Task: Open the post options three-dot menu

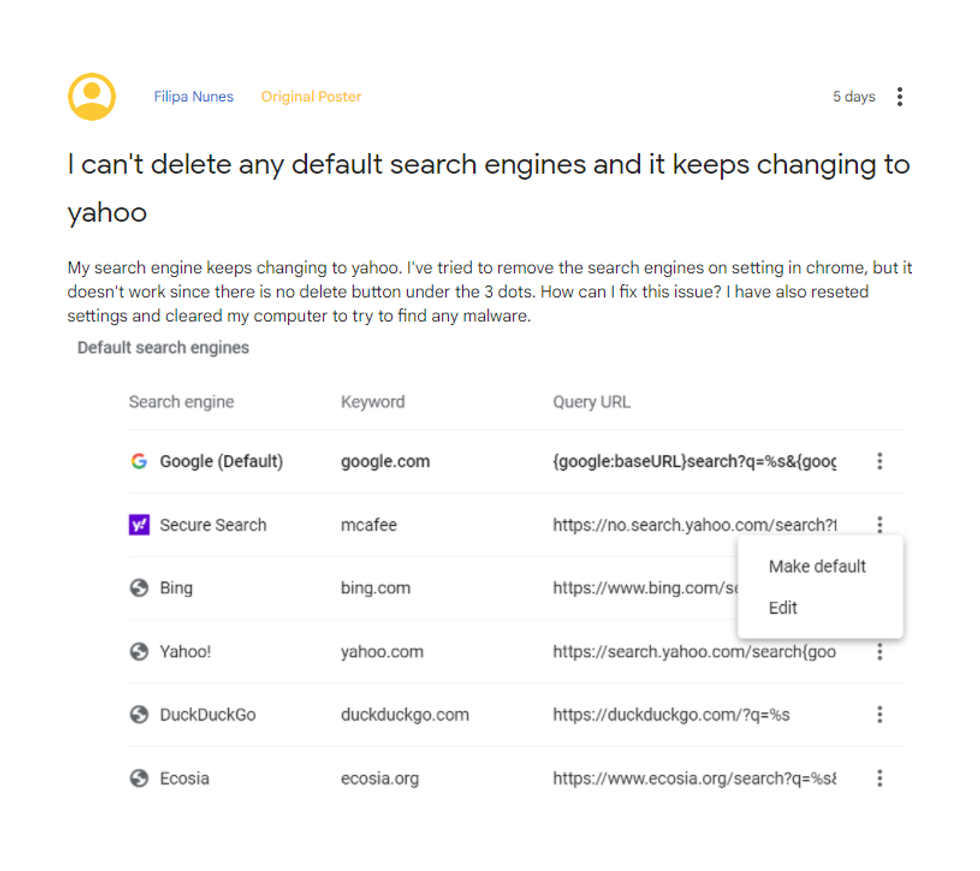Action: [900, 97]
